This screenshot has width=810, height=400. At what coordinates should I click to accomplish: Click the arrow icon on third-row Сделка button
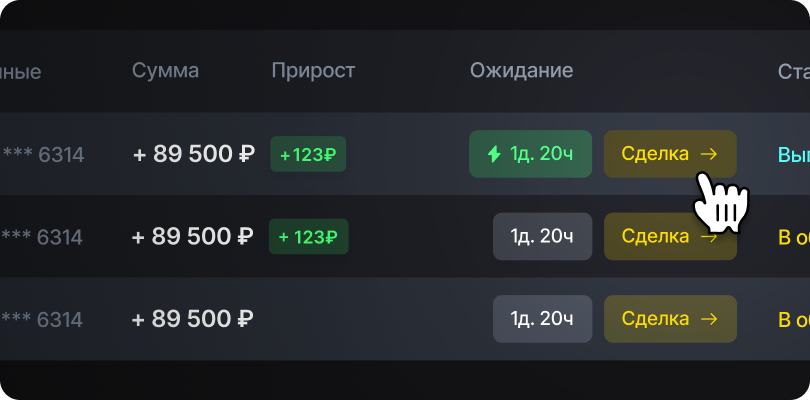(x=709, y=319)
